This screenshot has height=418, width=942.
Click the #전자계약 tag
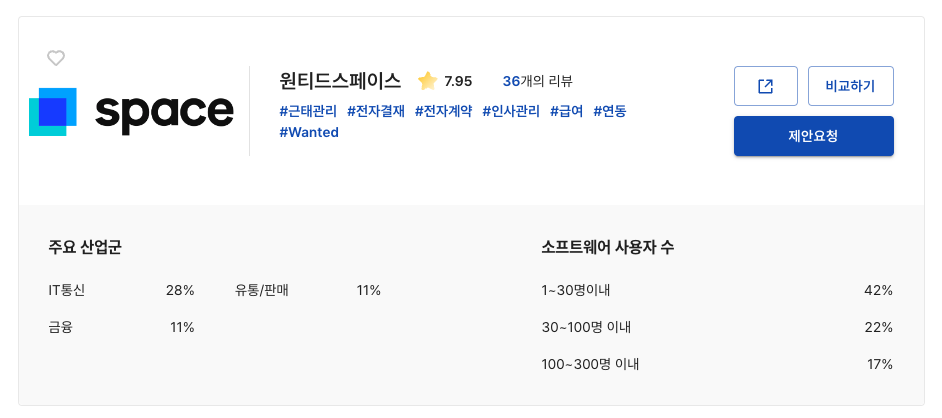[443, 111]
